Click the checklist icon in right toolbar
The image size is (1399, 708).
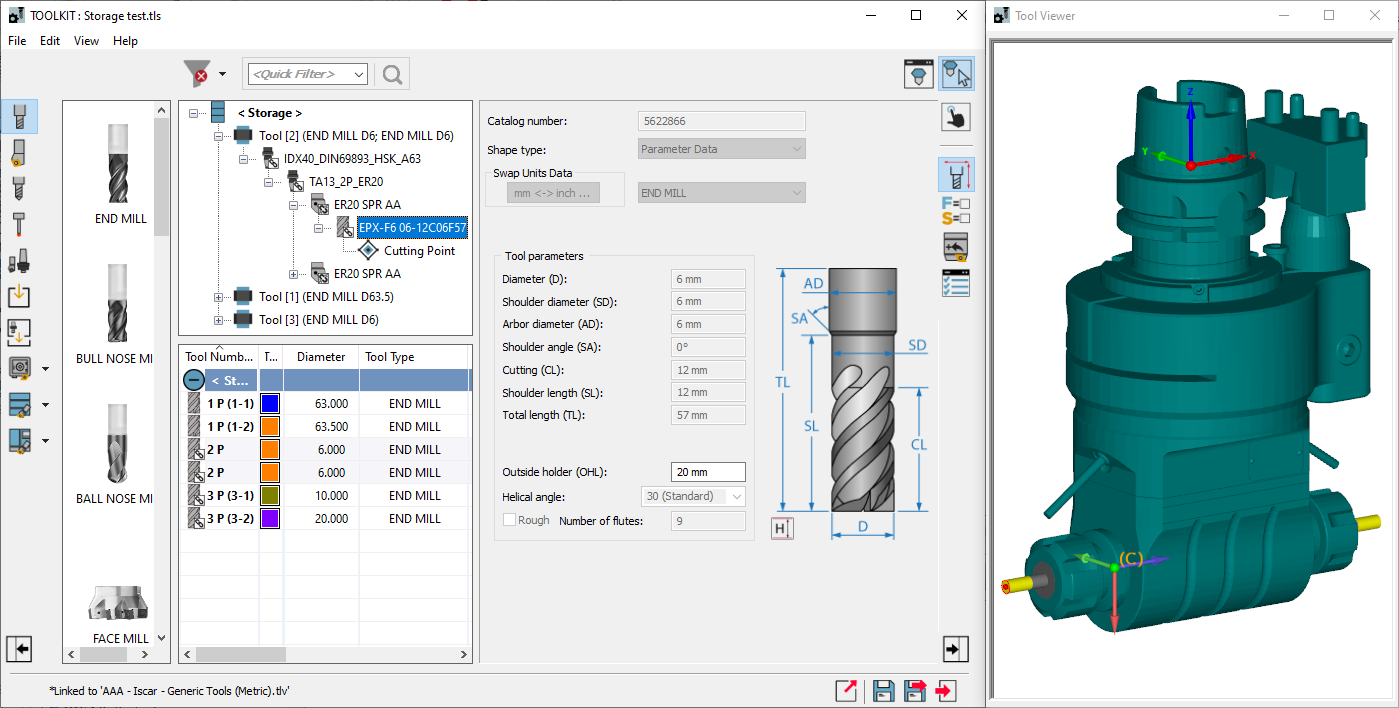click(x=956, y=283)
